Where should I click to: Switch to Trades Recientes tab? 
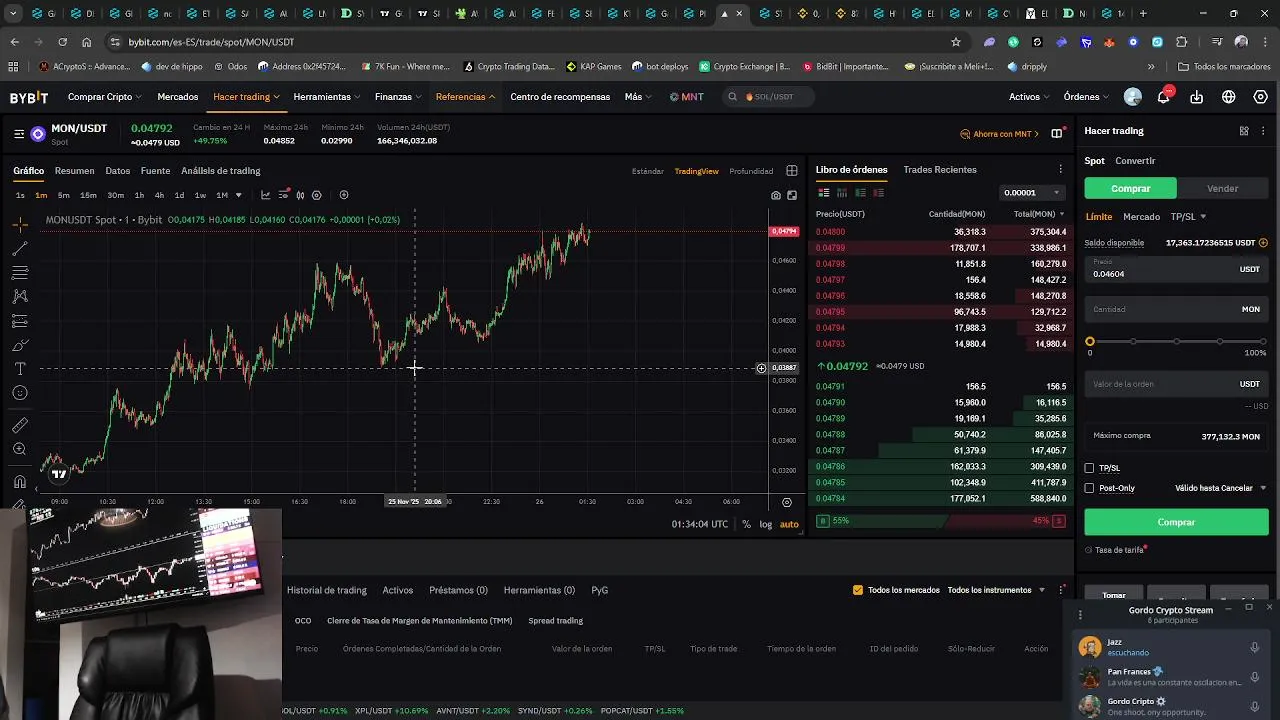tap(940, 170)
